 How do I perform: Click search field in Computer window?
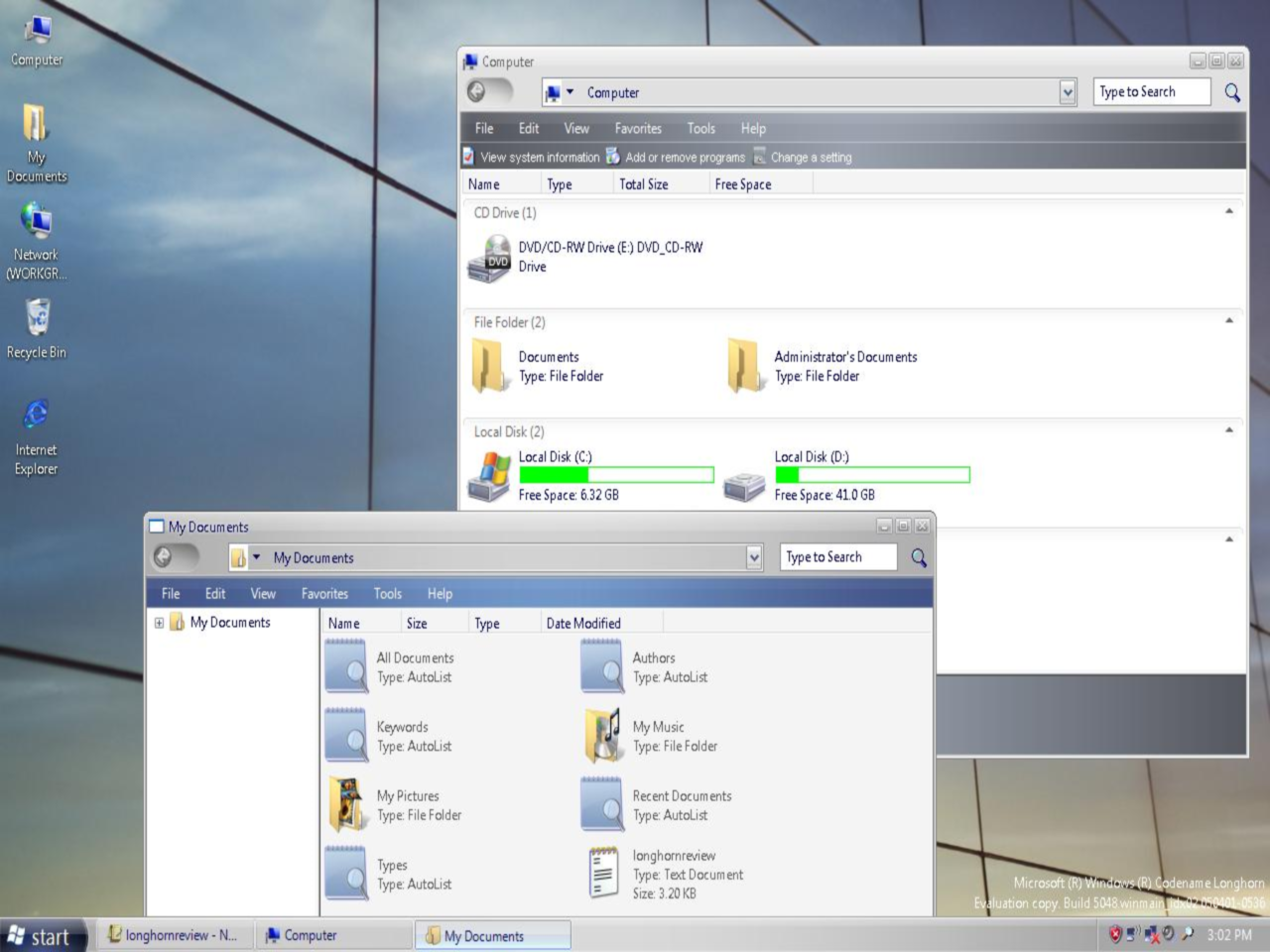(x=1152, y=92)
